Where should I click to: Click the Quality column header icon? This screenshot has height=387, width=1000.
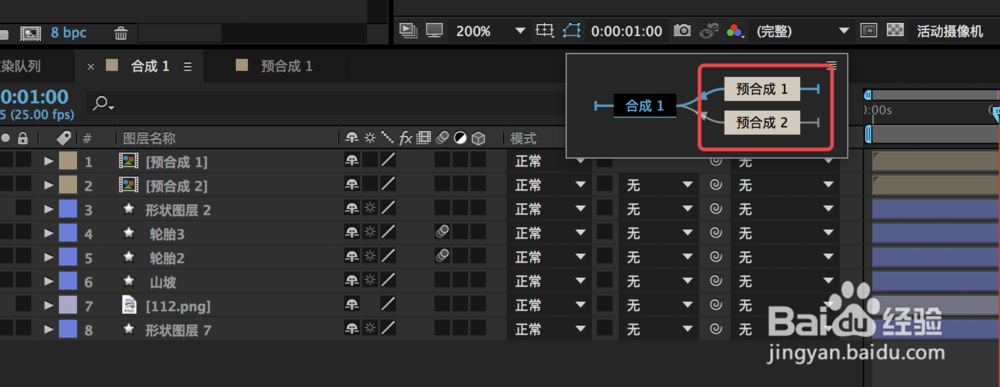click(387, 138)
